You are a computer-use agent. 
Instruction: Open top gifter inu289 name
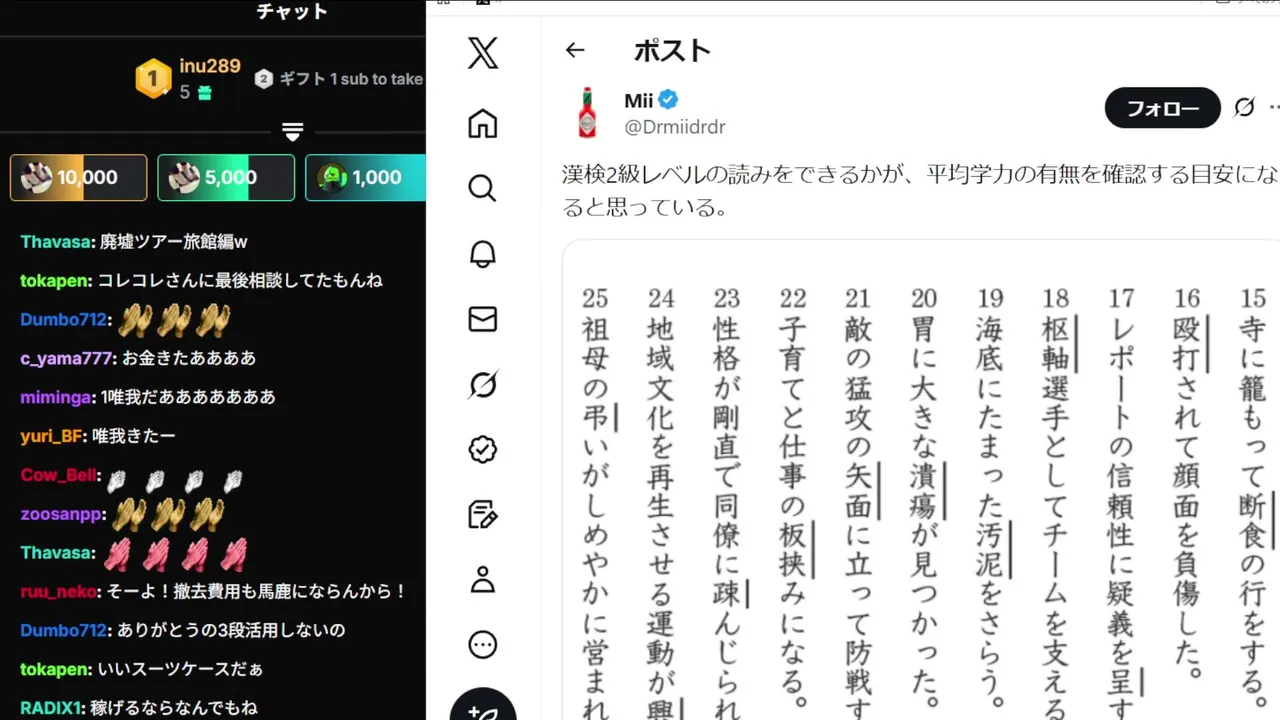pyautogui.click(x=210, y=66)
